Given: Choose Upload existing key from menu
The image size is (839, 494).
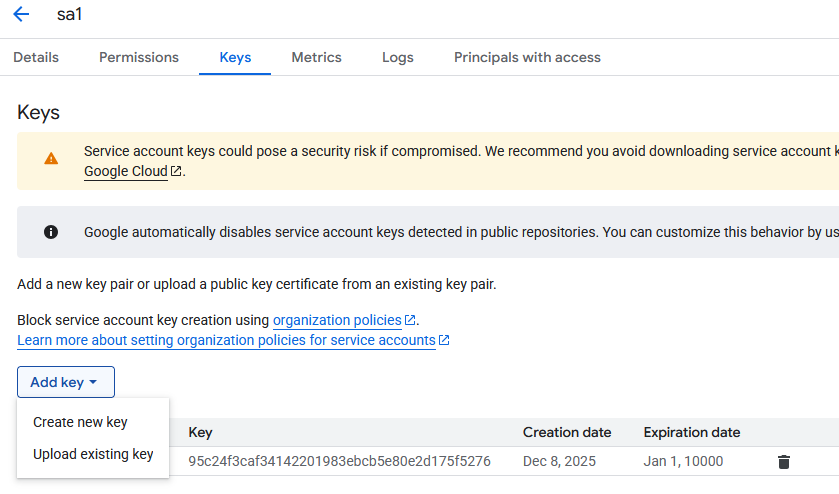Looking at the screenshot, I should click(93, 454).
